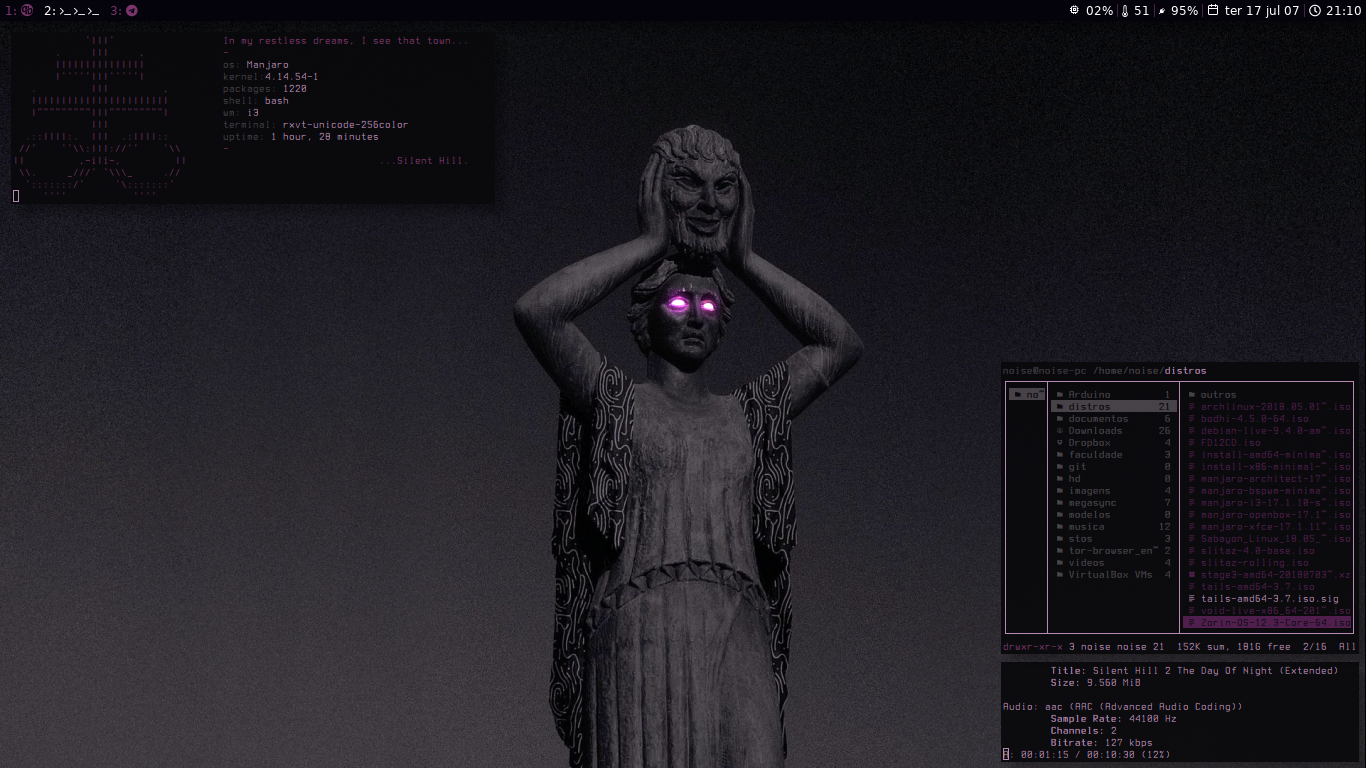
Task: Click the CPU usage icon beside 02%
Action: [1075, 10]
